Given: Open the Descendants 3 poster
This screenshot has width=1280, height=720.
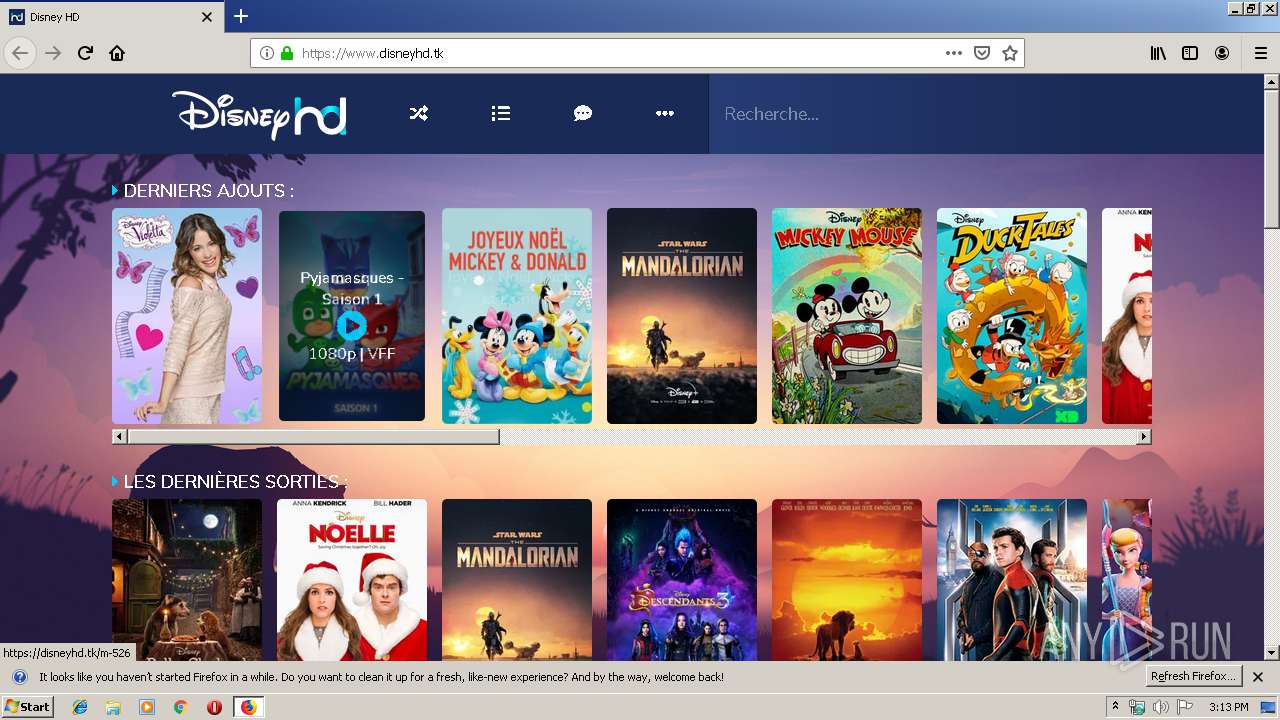Looking at the screenshot, I should click(682, 580).
